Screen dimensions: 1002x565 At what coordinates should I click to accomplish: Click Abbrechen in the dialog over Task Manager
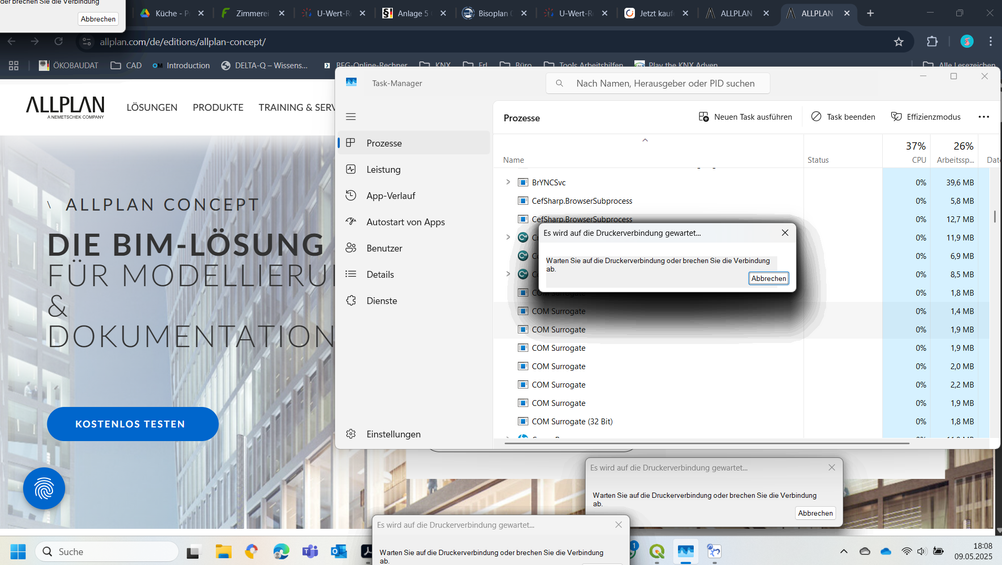coord(768,278)
